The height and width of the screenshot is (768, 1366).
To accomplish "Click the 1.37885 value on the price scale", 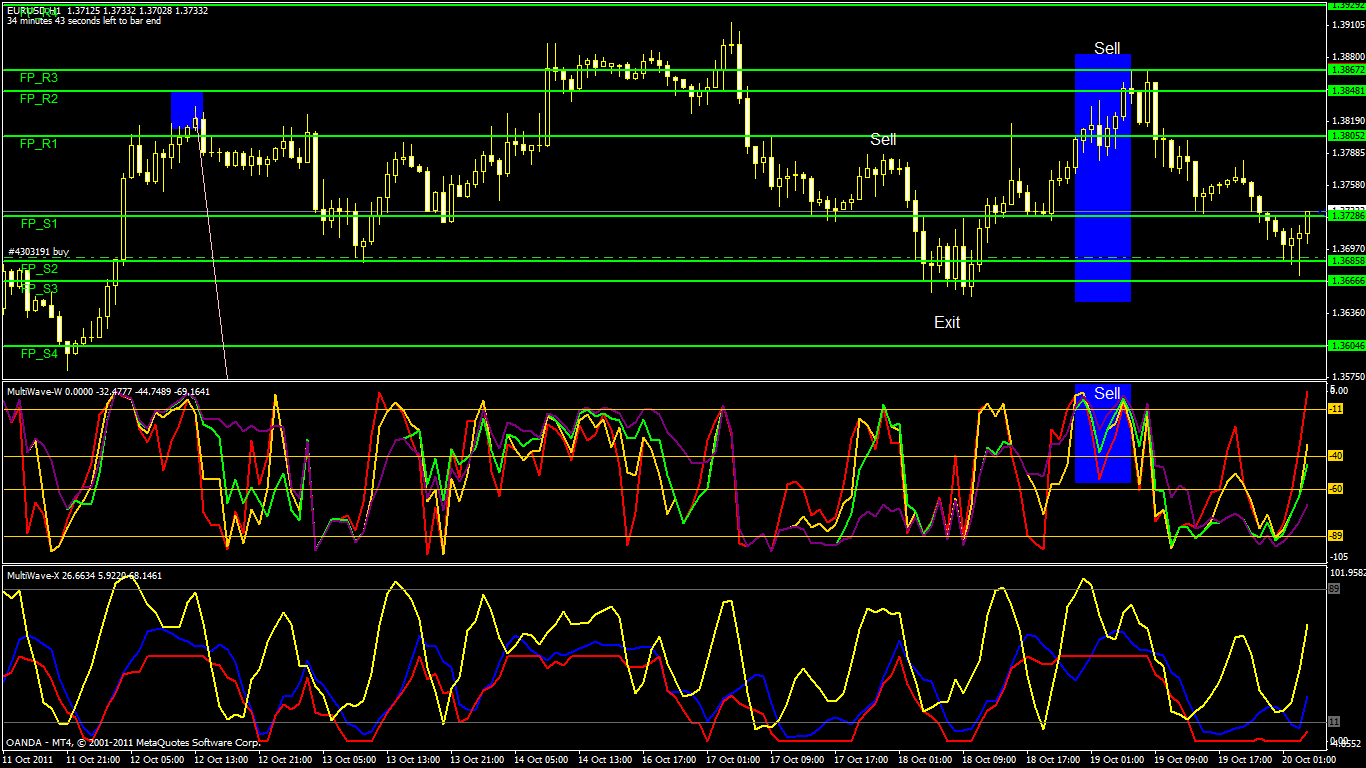I will 1348,152.
